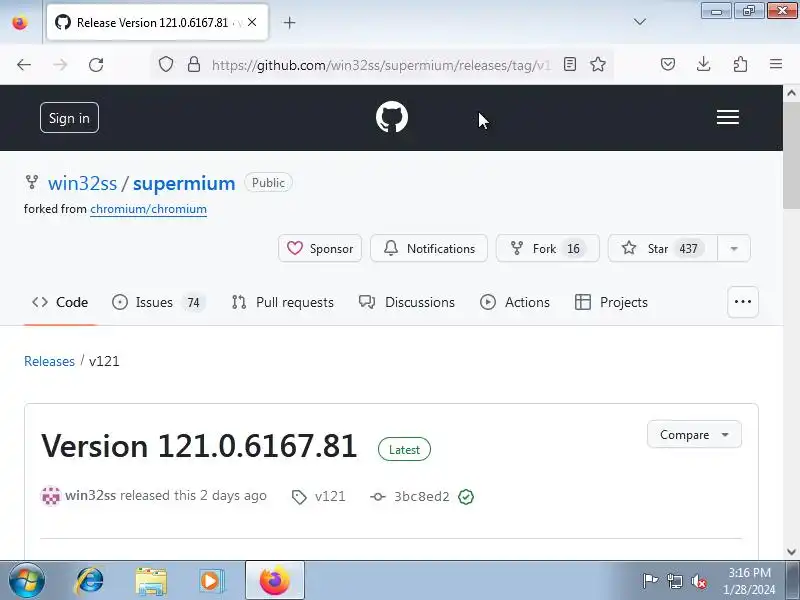List all tabs with the chevron button
800x600 pixels.
pyautogui.click(x=640, y=22)
